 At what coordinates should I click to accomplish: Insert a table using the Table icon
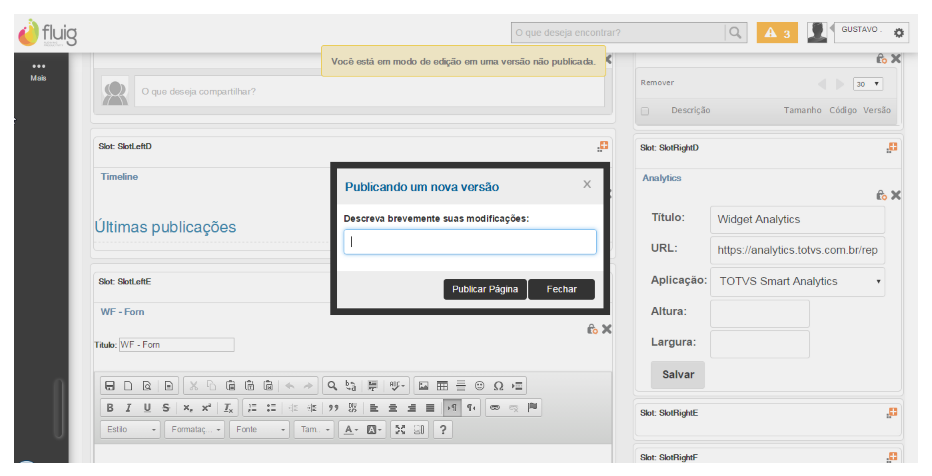(x=442, y=386)
